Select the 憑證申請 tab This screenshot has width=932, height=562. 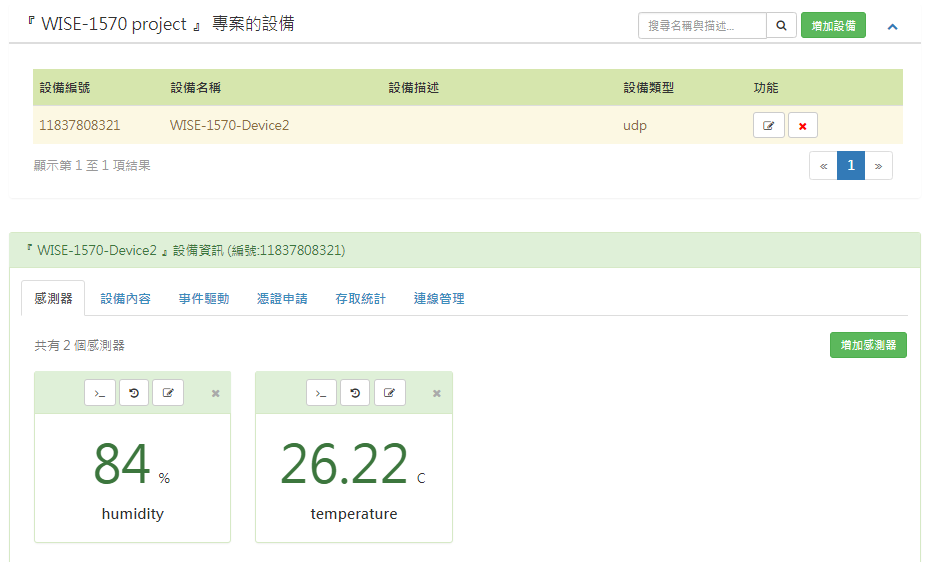(282, 298)
